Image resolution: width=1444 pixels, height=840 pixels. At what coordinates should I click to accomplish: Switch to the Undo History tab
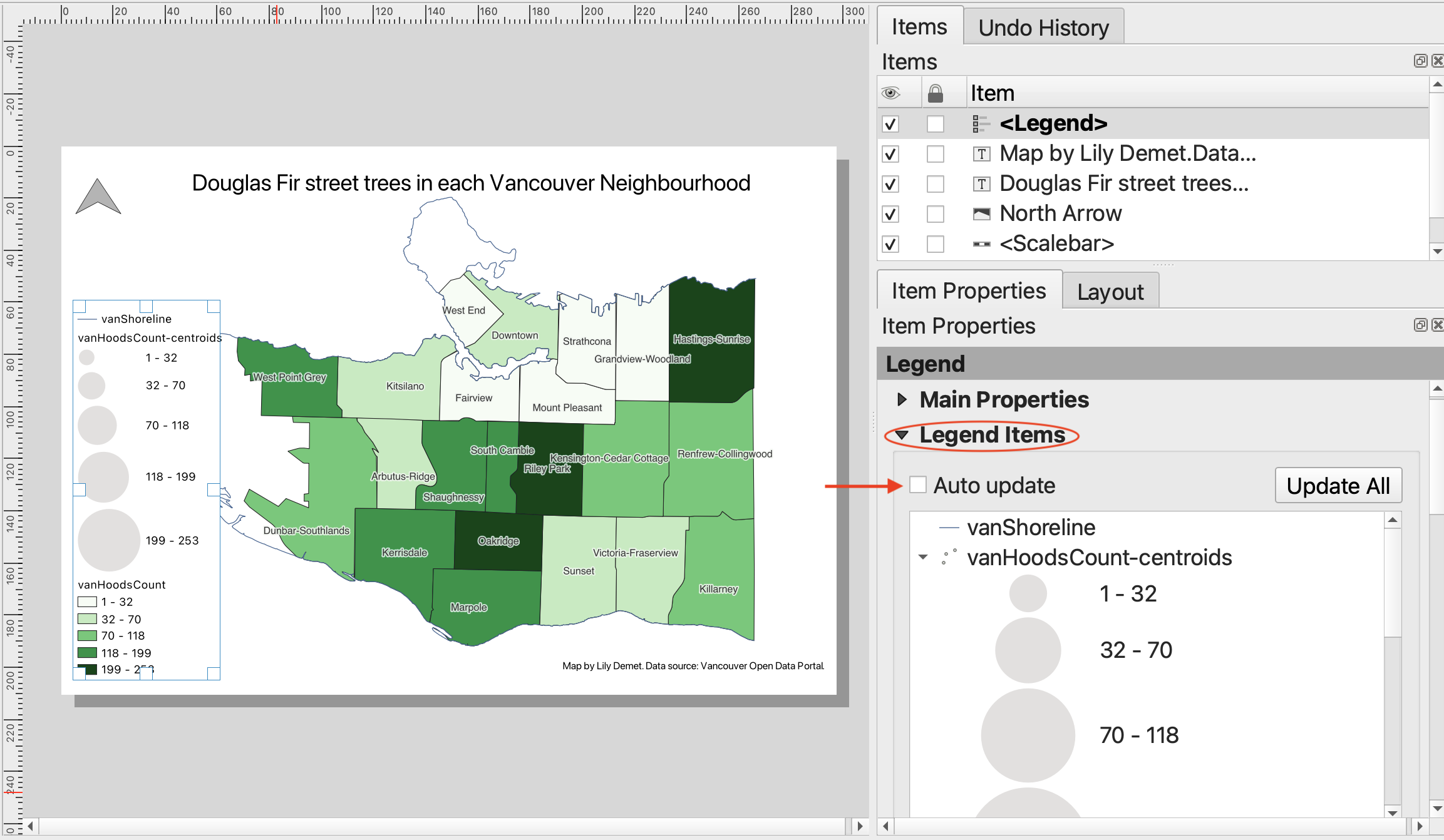point(1043,28)
